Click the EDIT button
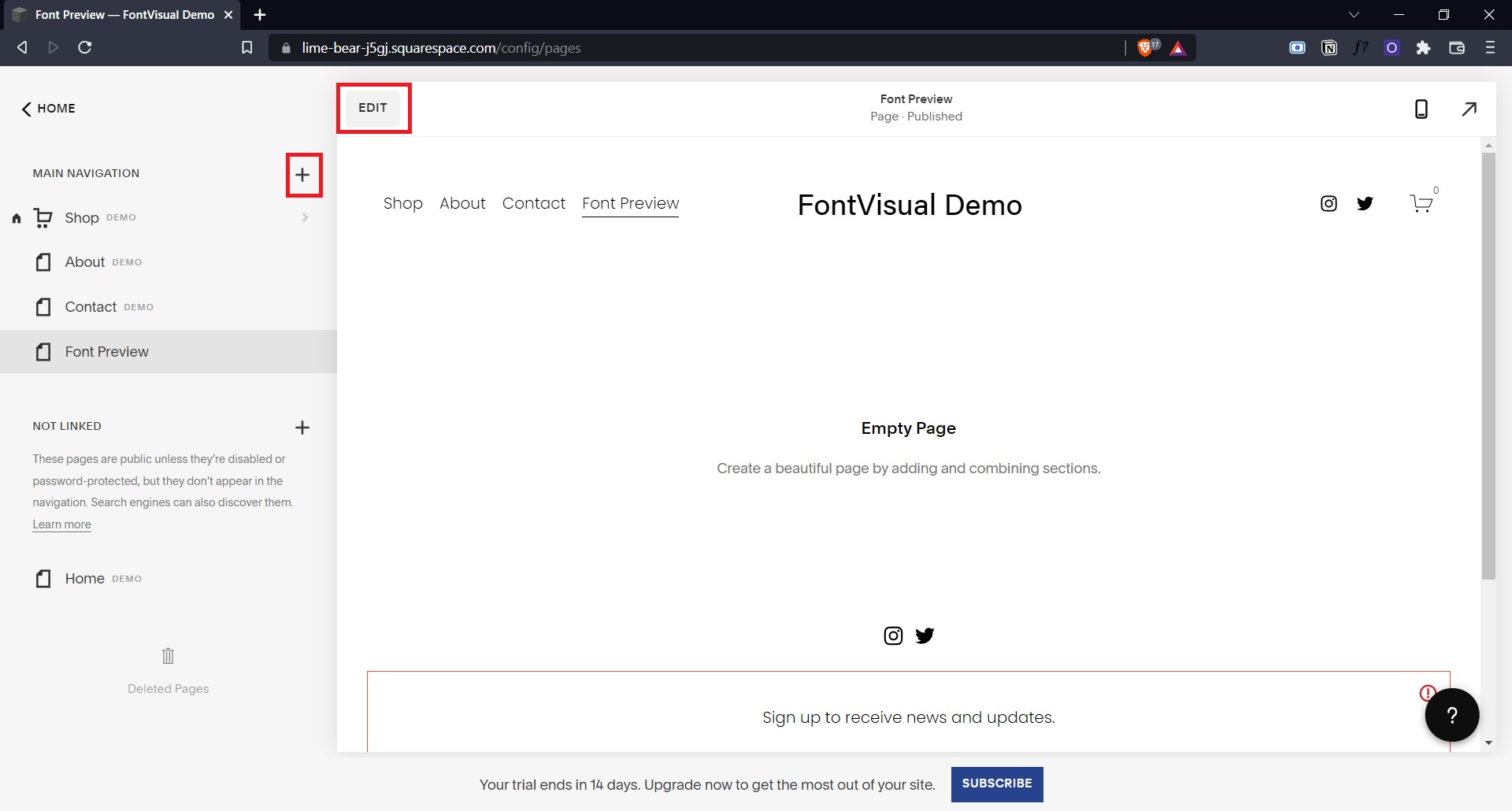Image resolution: width=1512 pixels, height=811 pixels. pyautogui.click(x=372, y=108)
